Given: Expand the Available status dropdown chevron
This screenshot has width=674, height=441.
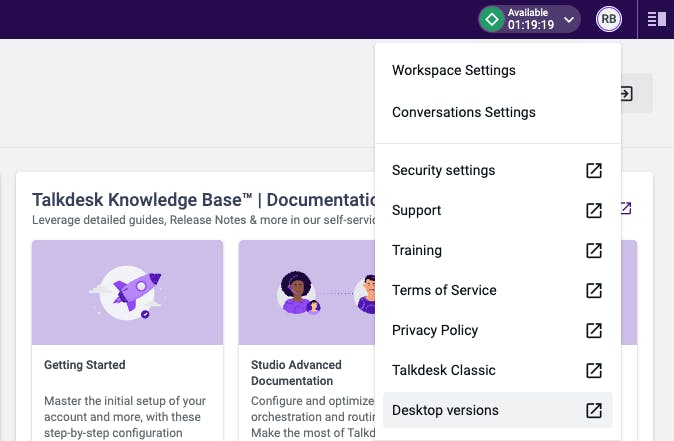Looking at the screenshot, I should point(569,19).
